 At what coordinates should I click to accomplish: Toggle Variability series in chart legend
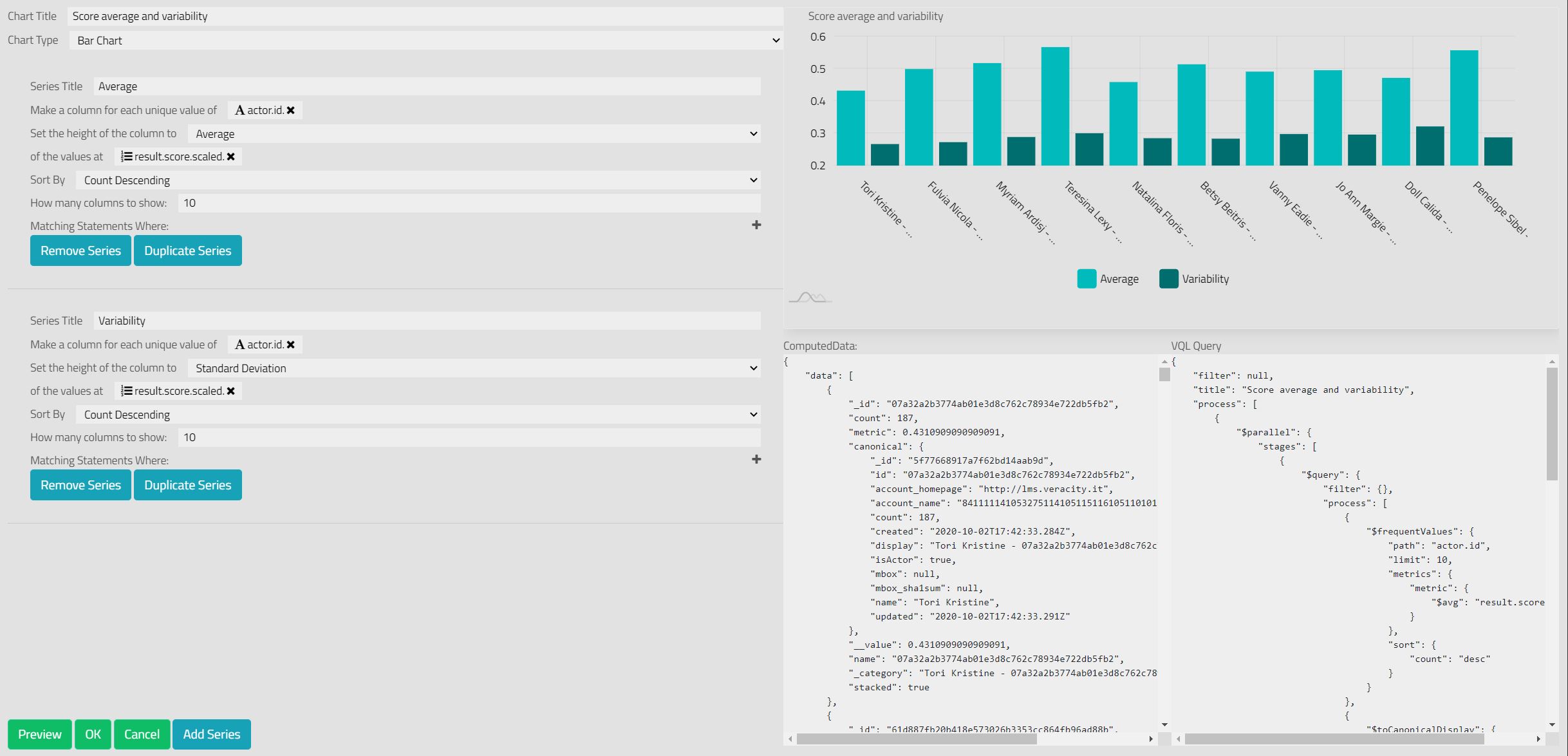tap(1194, 279)
